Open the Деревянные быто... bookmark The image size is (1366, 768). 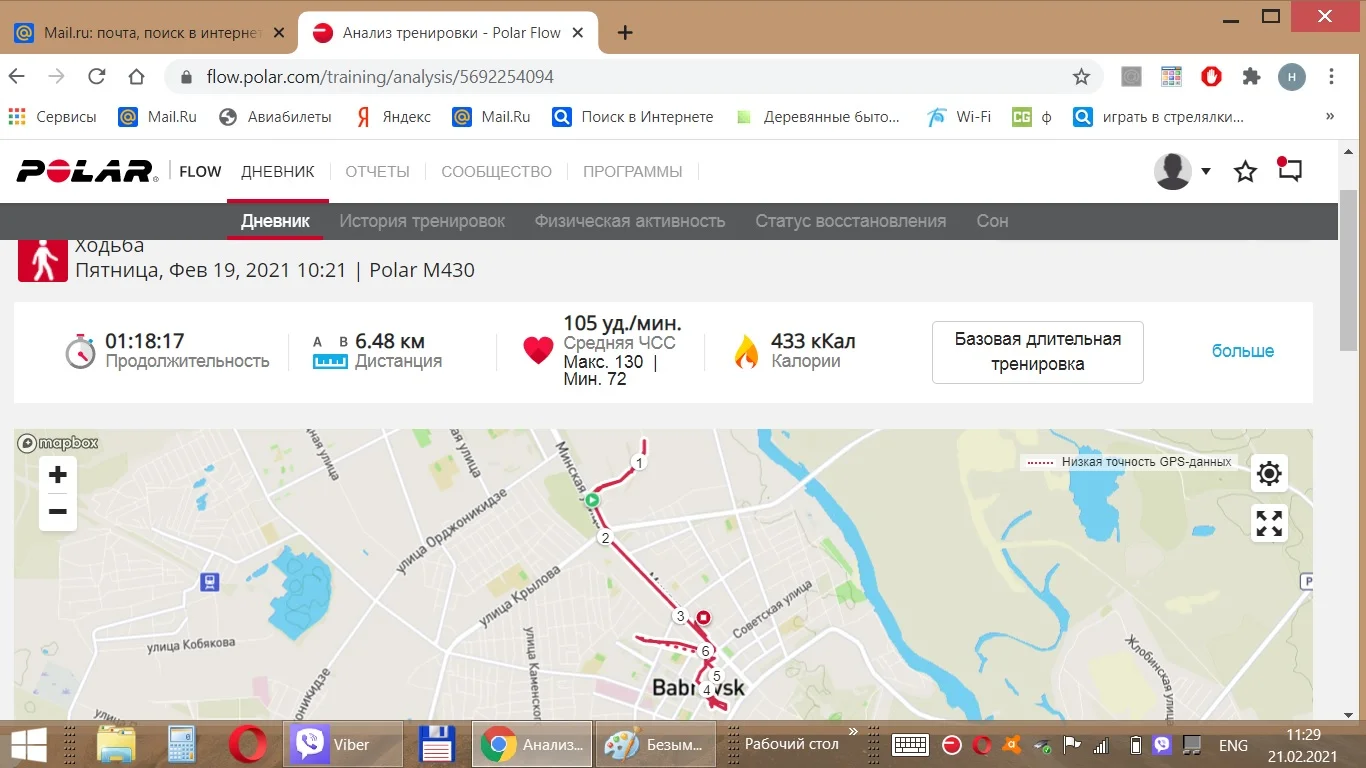pyautogui.click(x=818, y=117)
